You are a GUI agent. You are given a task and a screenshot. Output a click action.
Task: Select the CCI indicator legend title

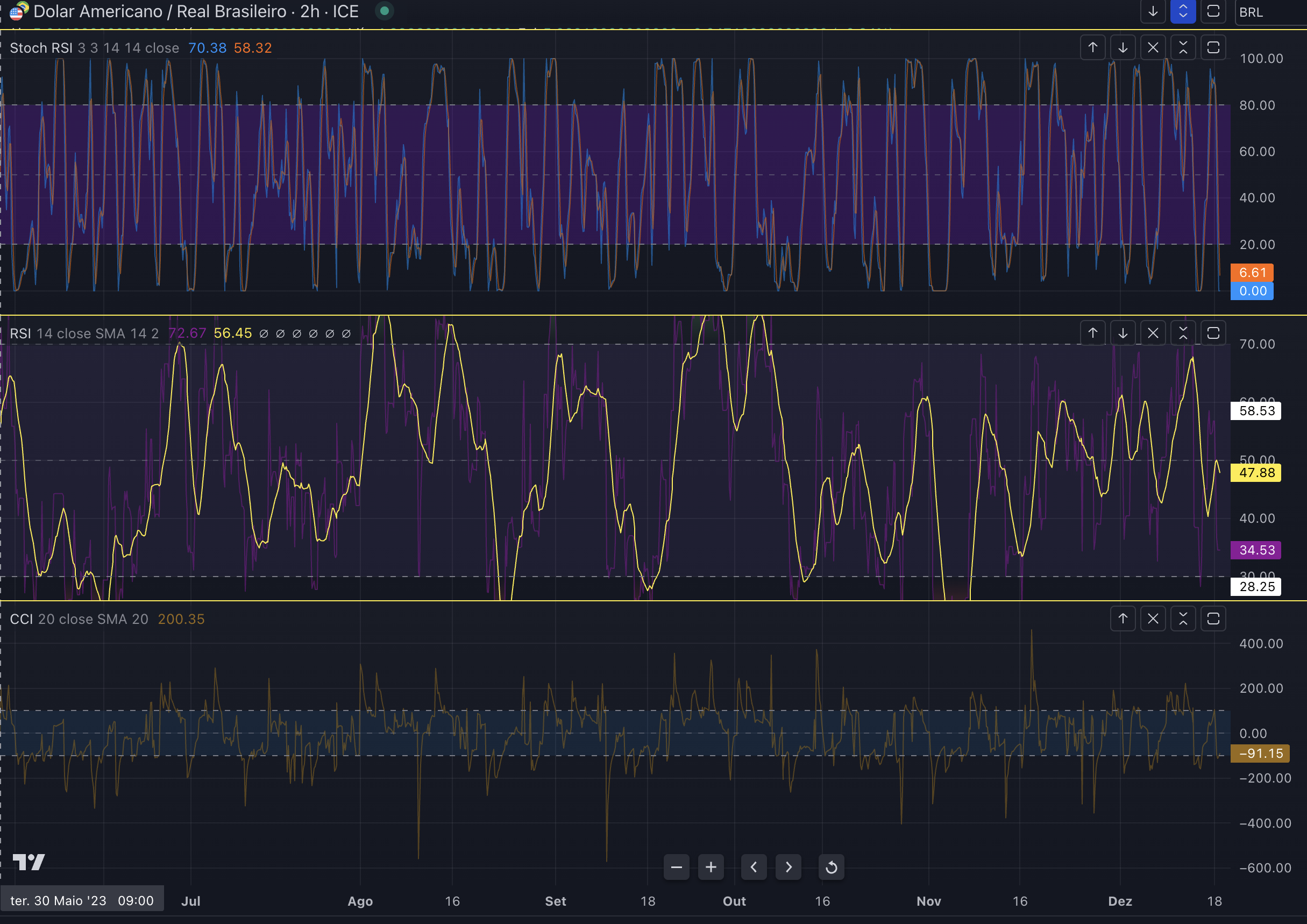point(22,620)
